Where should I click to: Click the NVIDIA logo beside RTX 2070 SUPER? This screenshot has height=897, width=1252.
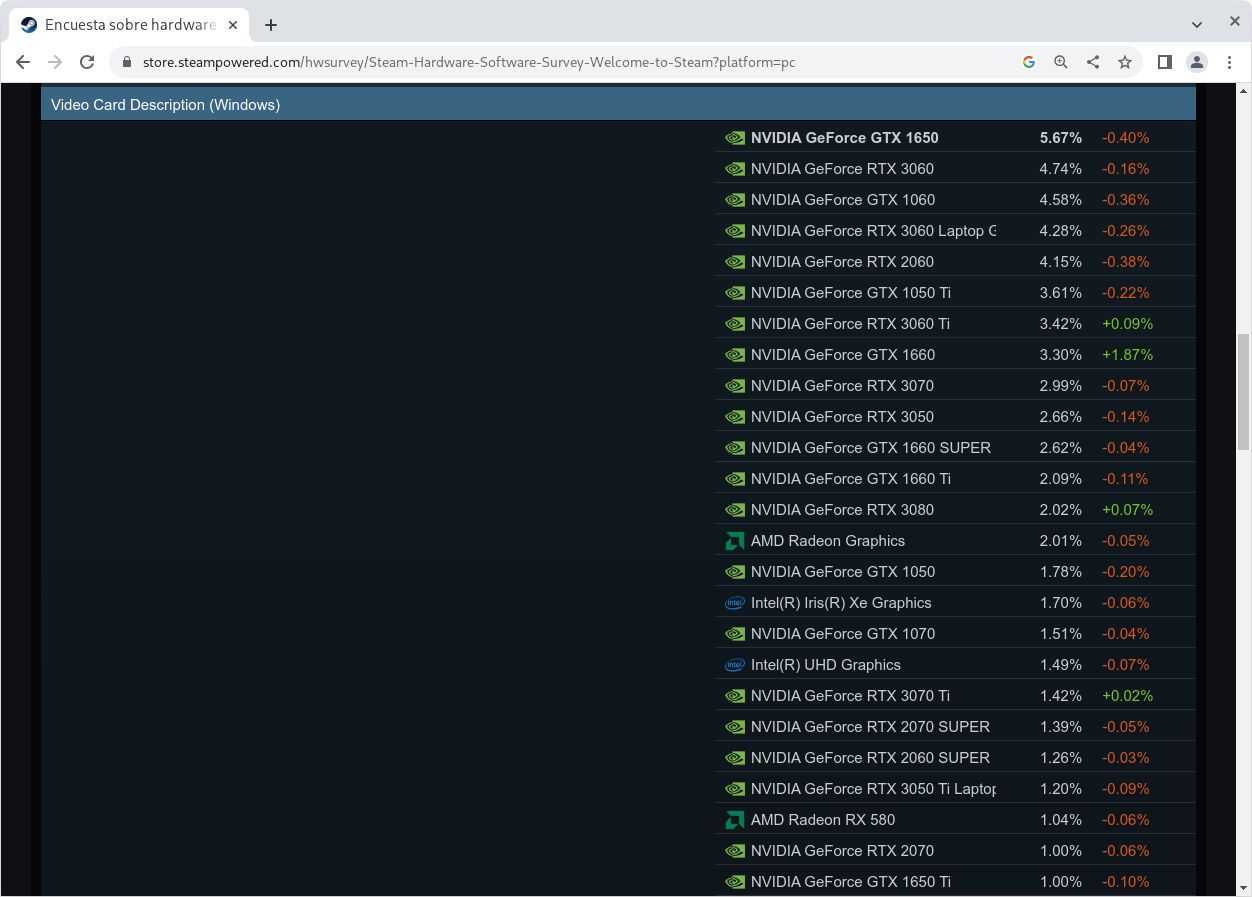coord(735,727)
